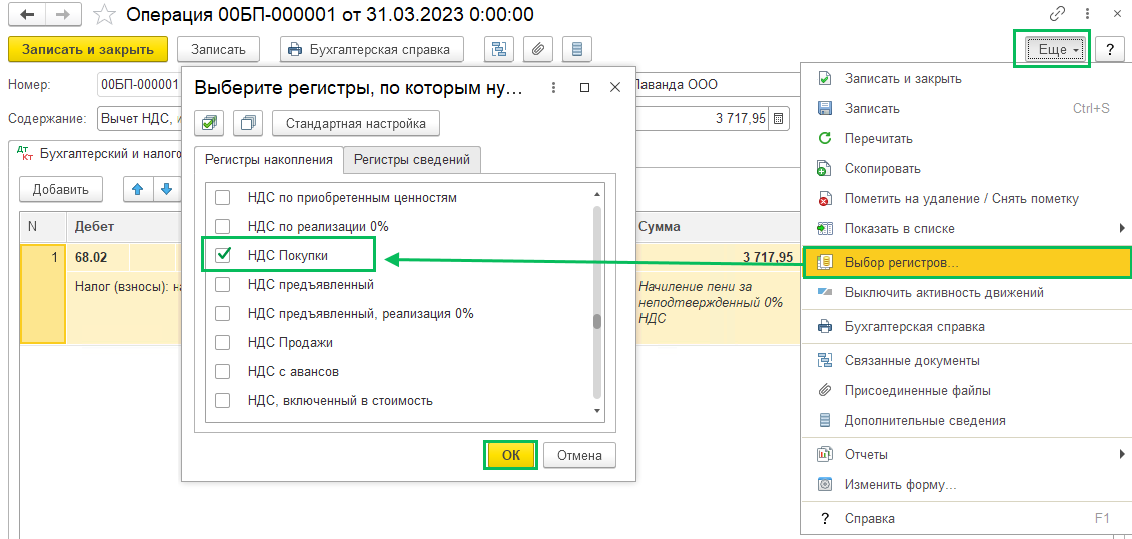Open calculator in the sum field
Screen dimensions: 1132x539
coord(779,119)
